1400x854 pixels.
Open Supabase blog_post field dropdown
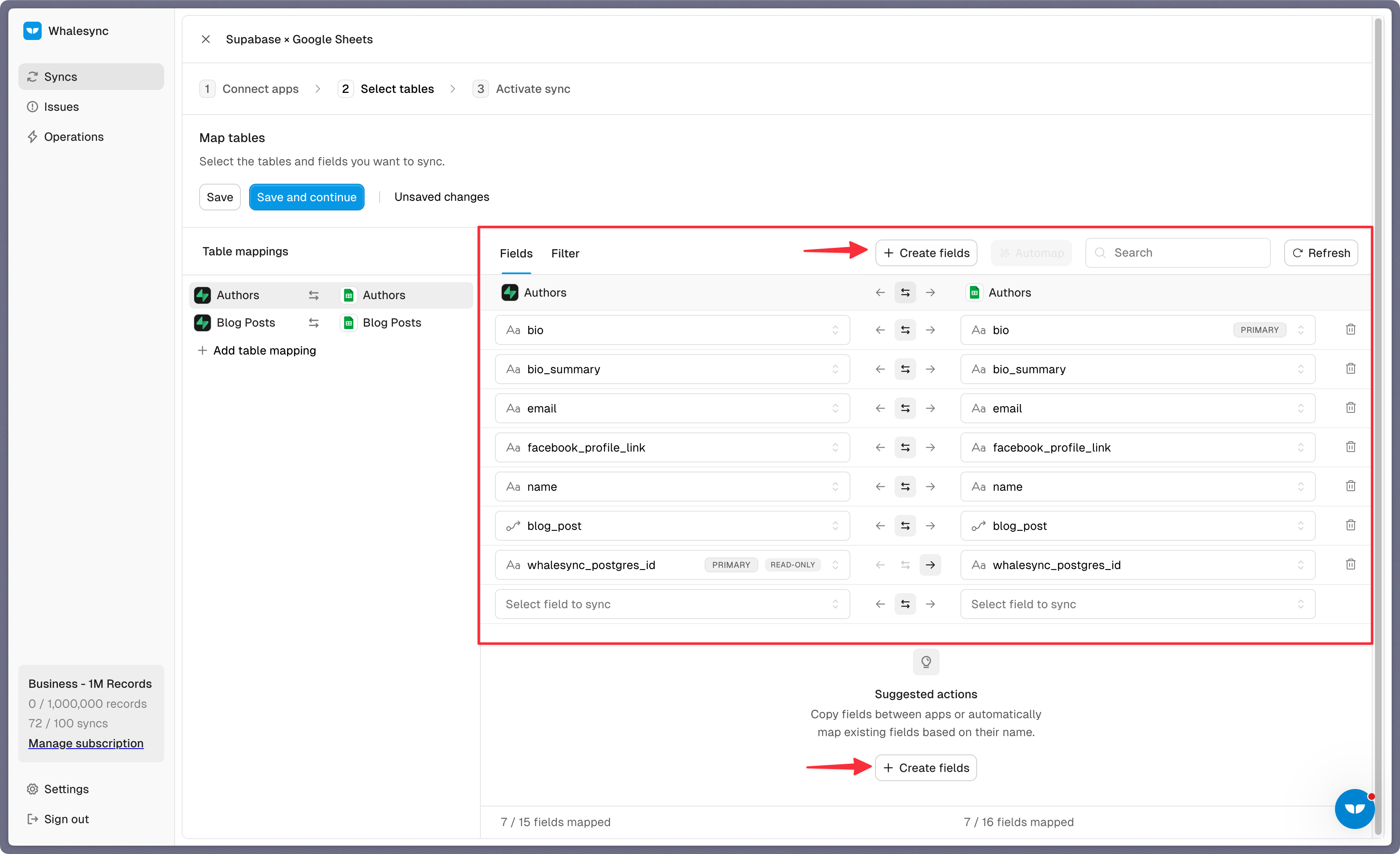(x=672, y=526)
